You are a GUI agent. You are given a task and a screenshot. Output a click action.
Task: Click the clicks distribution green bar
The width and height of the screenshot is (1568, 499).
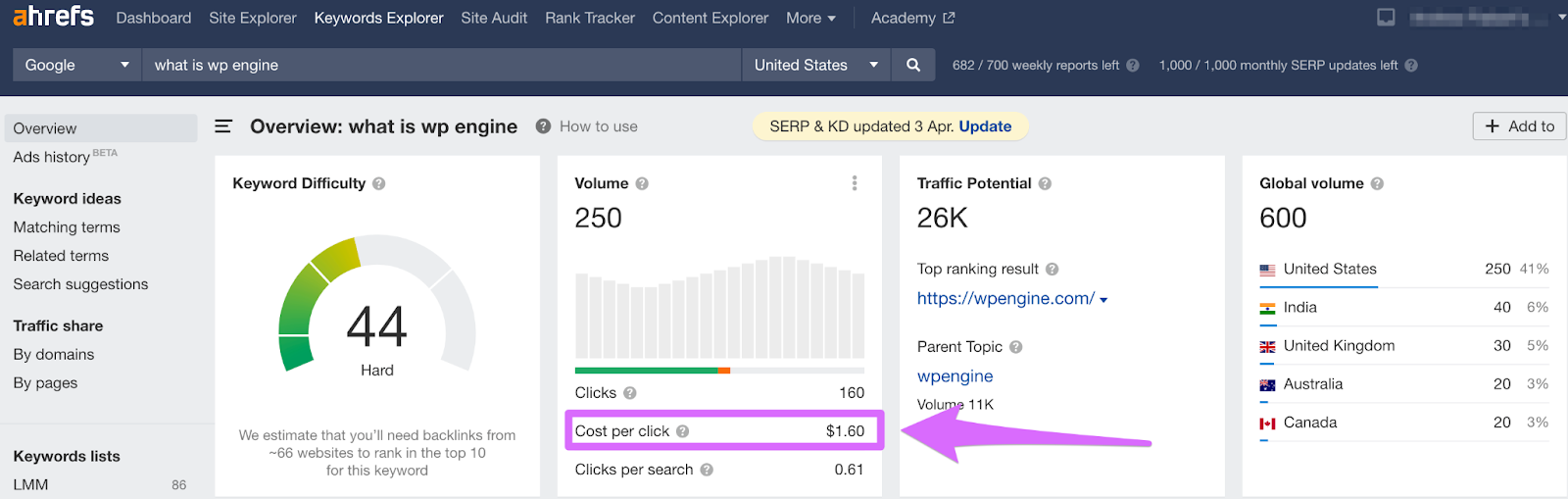coord(646,371)
